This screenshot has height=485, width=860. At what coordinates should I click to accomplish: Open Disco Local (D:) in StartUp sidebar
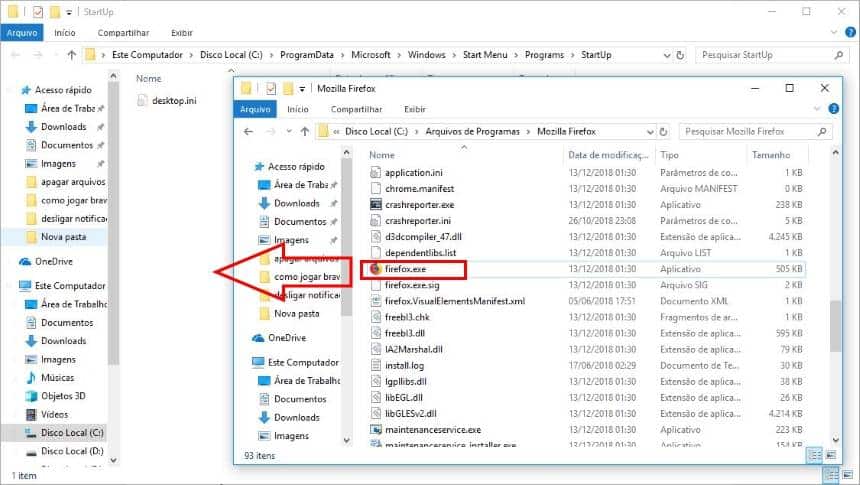coord(72,451)
